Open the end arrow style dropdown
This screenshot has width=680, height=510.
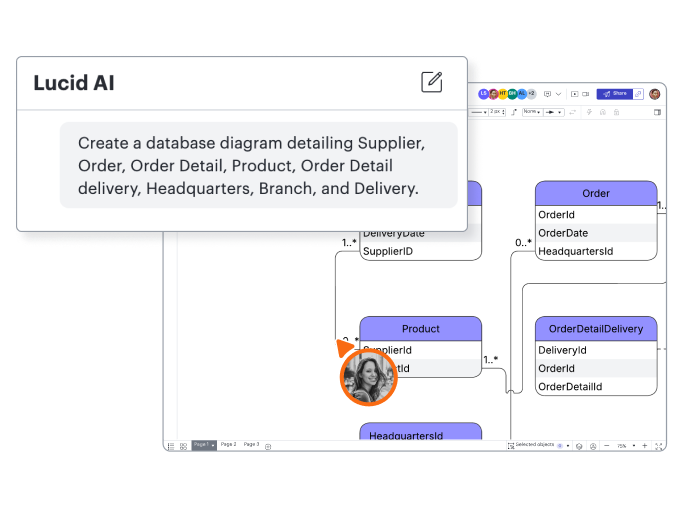[x=554, y=112]
